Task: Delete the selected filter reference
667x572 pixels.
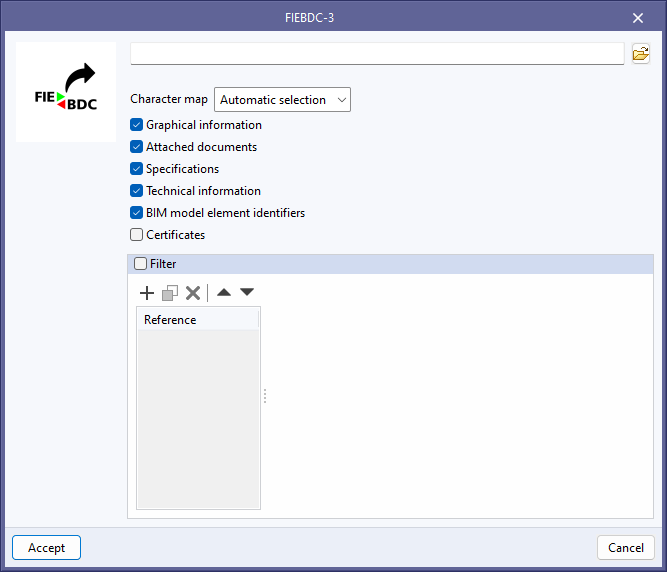Action: [x=193, y=293]
